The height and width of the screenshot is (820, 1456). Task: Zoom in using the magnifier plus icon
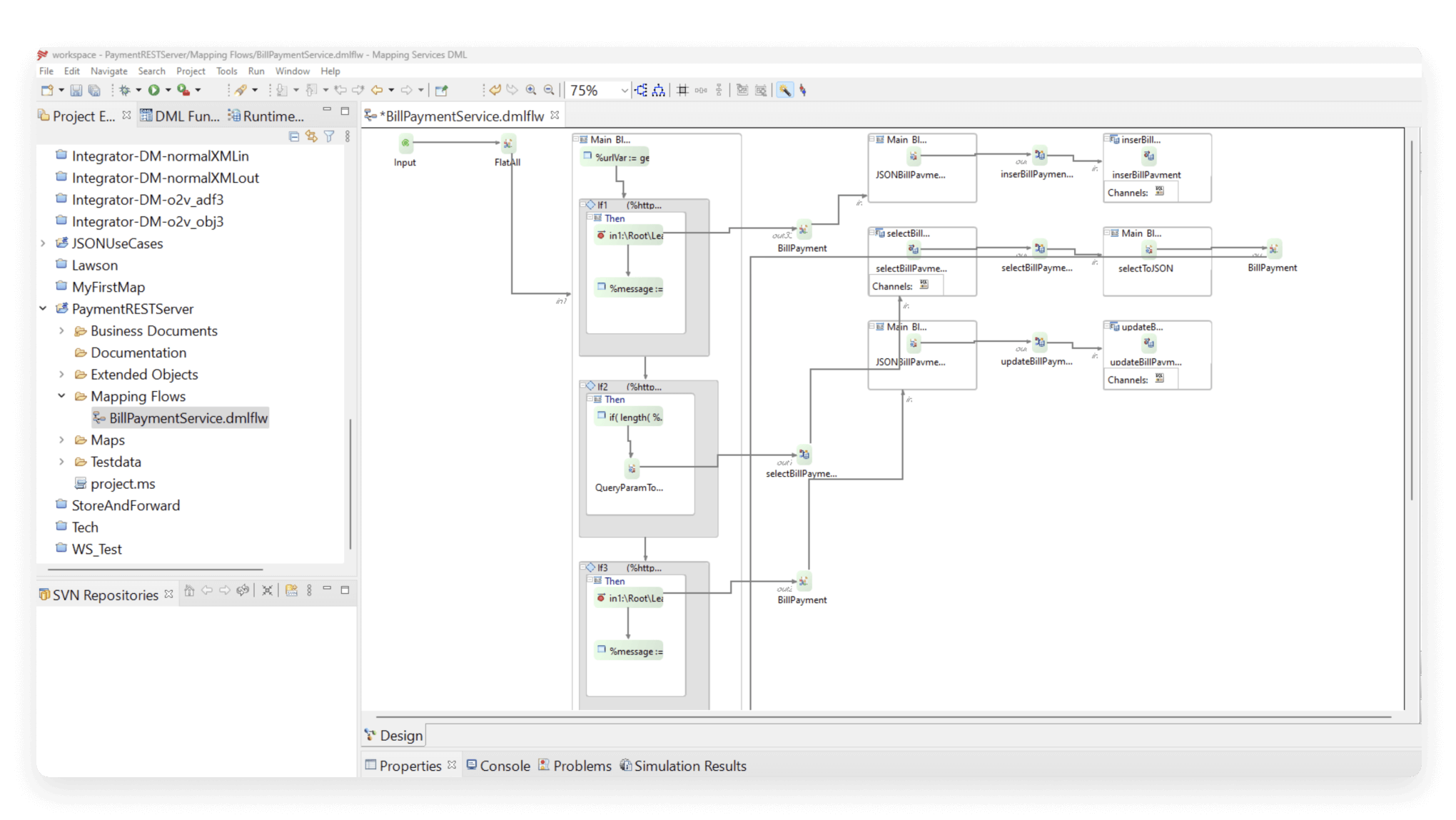click(531, 90)
